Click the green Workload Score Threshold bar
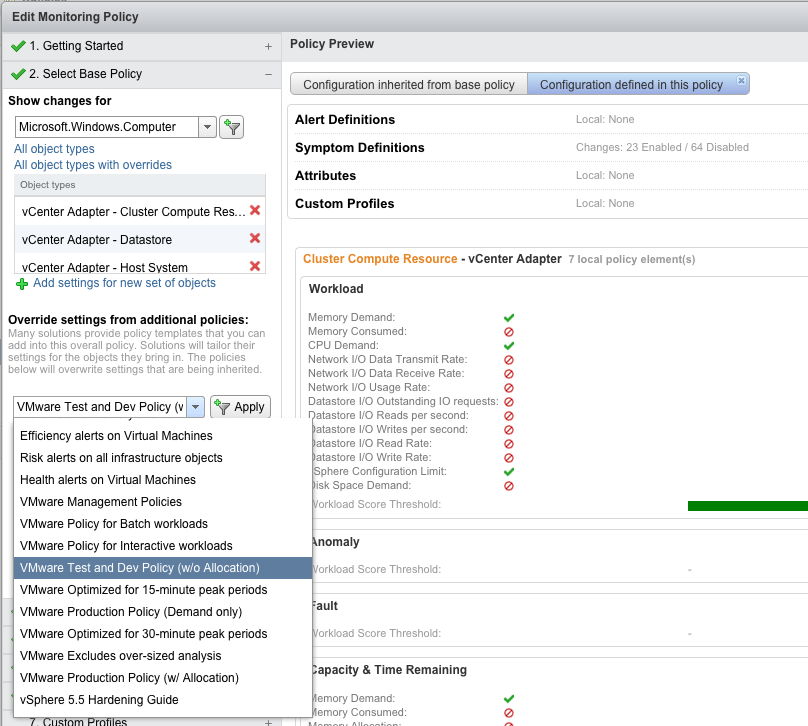 [x=747, y=505]
